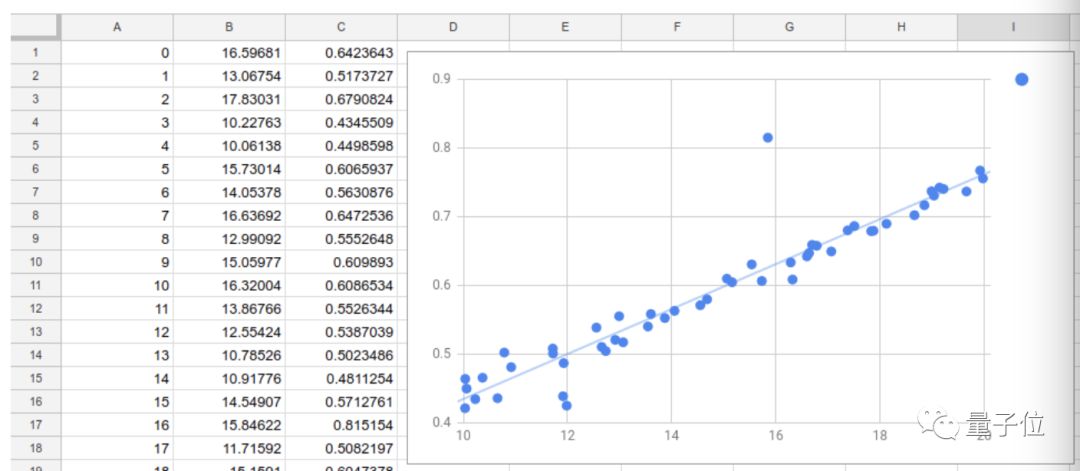Click the select-all corner box
Screen dimensions: 1080x471
(36, 27)
